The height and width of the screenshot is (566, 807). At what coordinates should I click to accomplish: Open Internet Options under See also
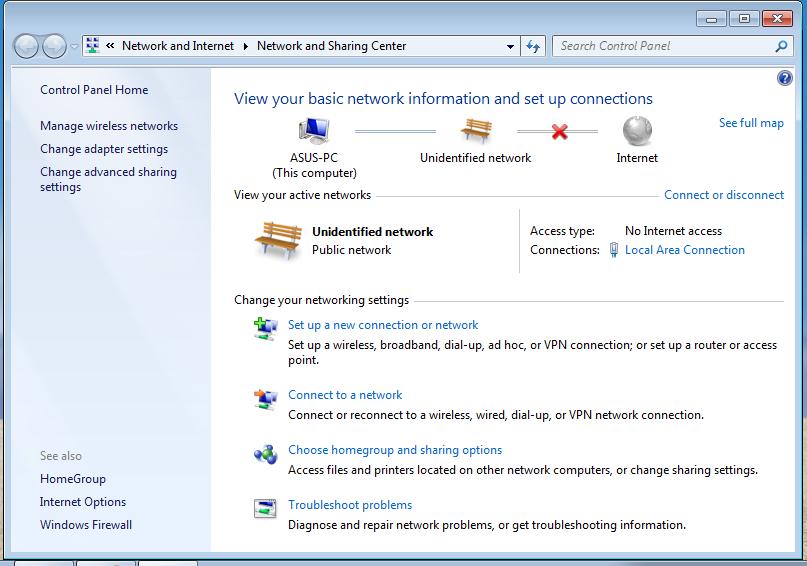coord(83,502)
